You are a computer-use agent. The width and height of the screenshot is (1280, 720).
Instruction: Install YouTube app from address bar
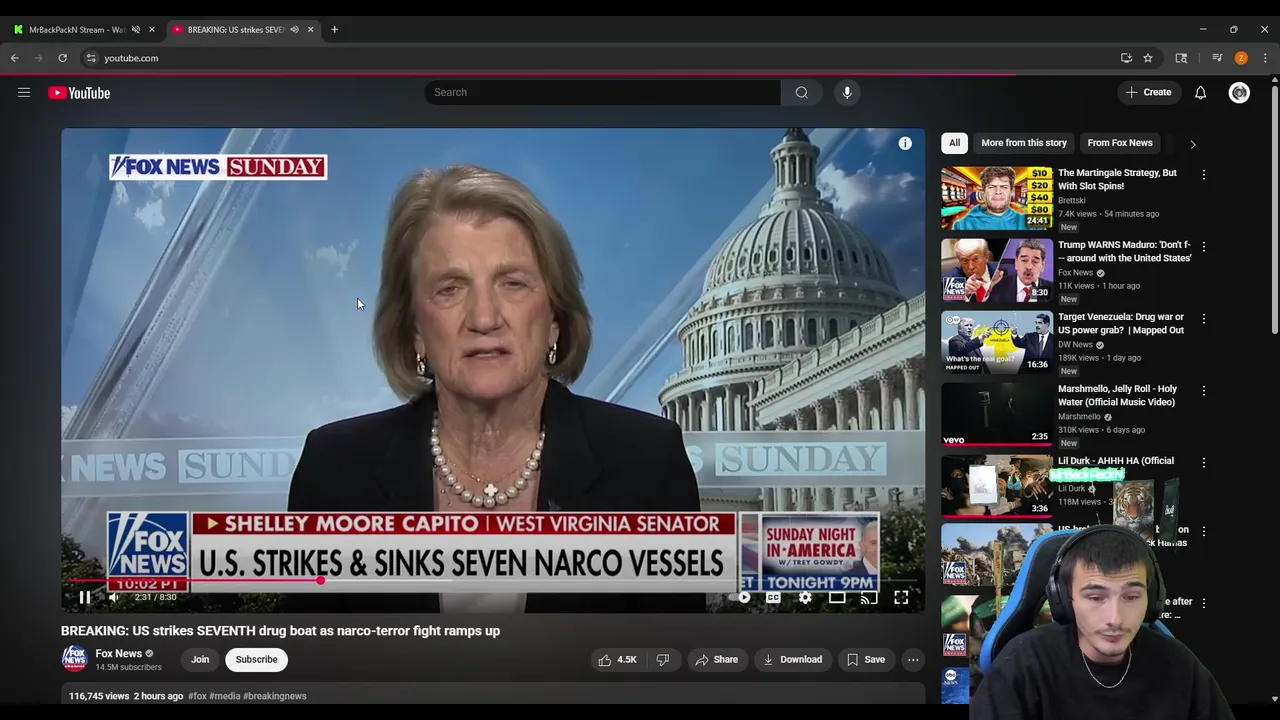(1126, 58)
